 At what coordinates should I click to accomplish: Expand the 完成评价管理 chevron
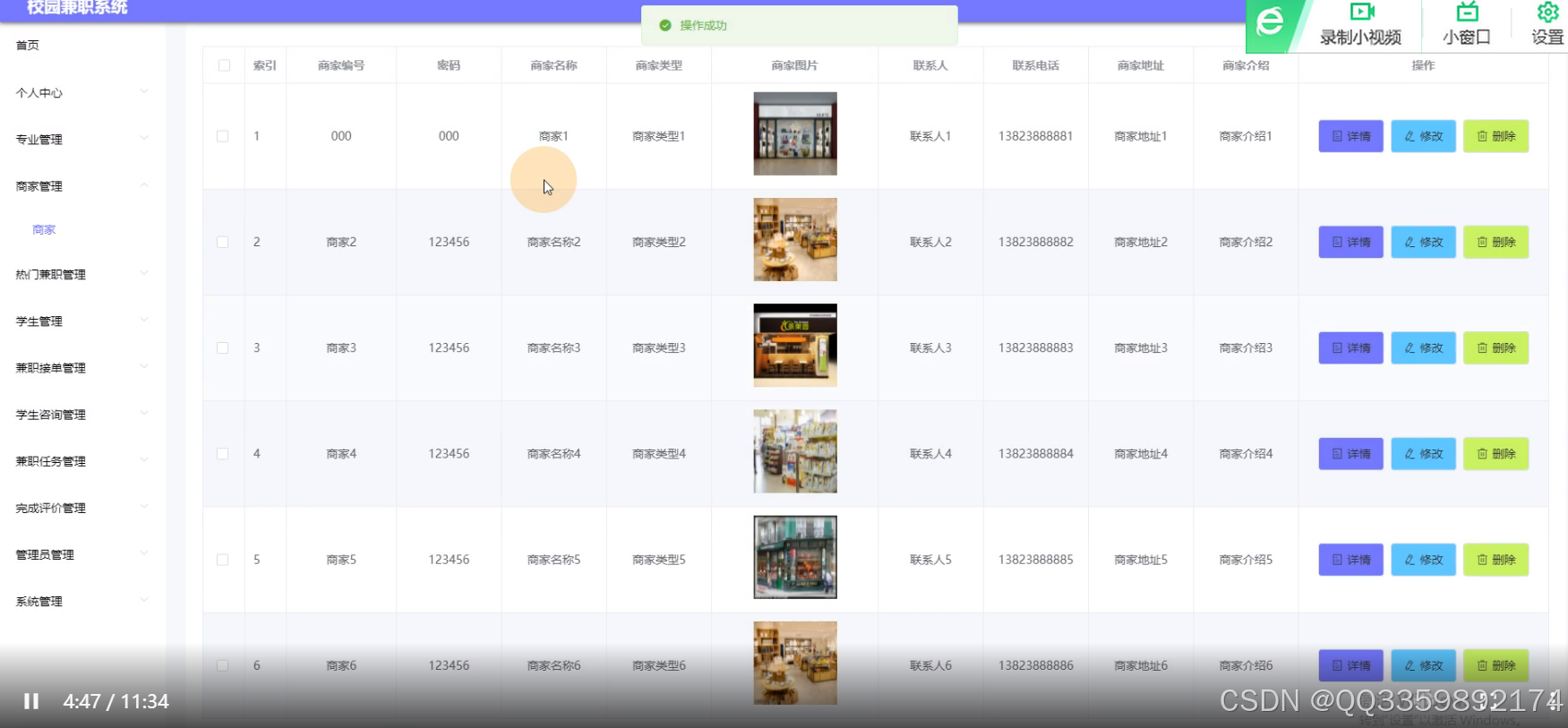[x=144, y=506]
